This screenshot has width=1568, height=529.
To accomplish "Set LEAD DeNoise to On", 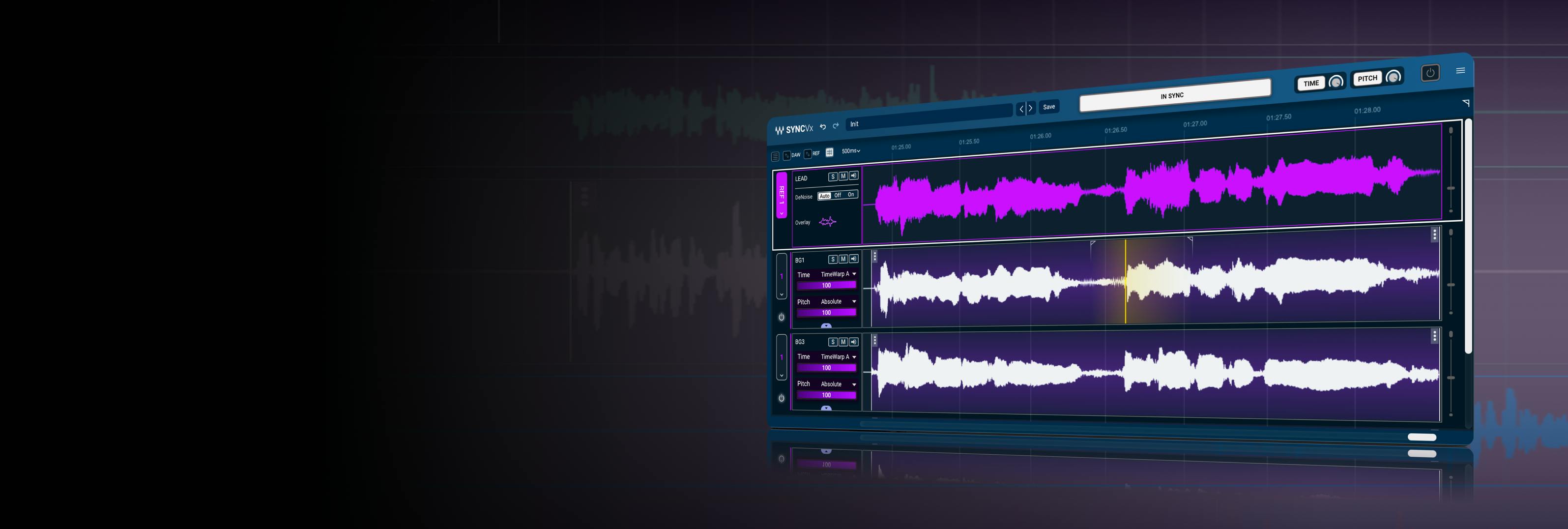I will pyautogui.click(x=851, y=195).
